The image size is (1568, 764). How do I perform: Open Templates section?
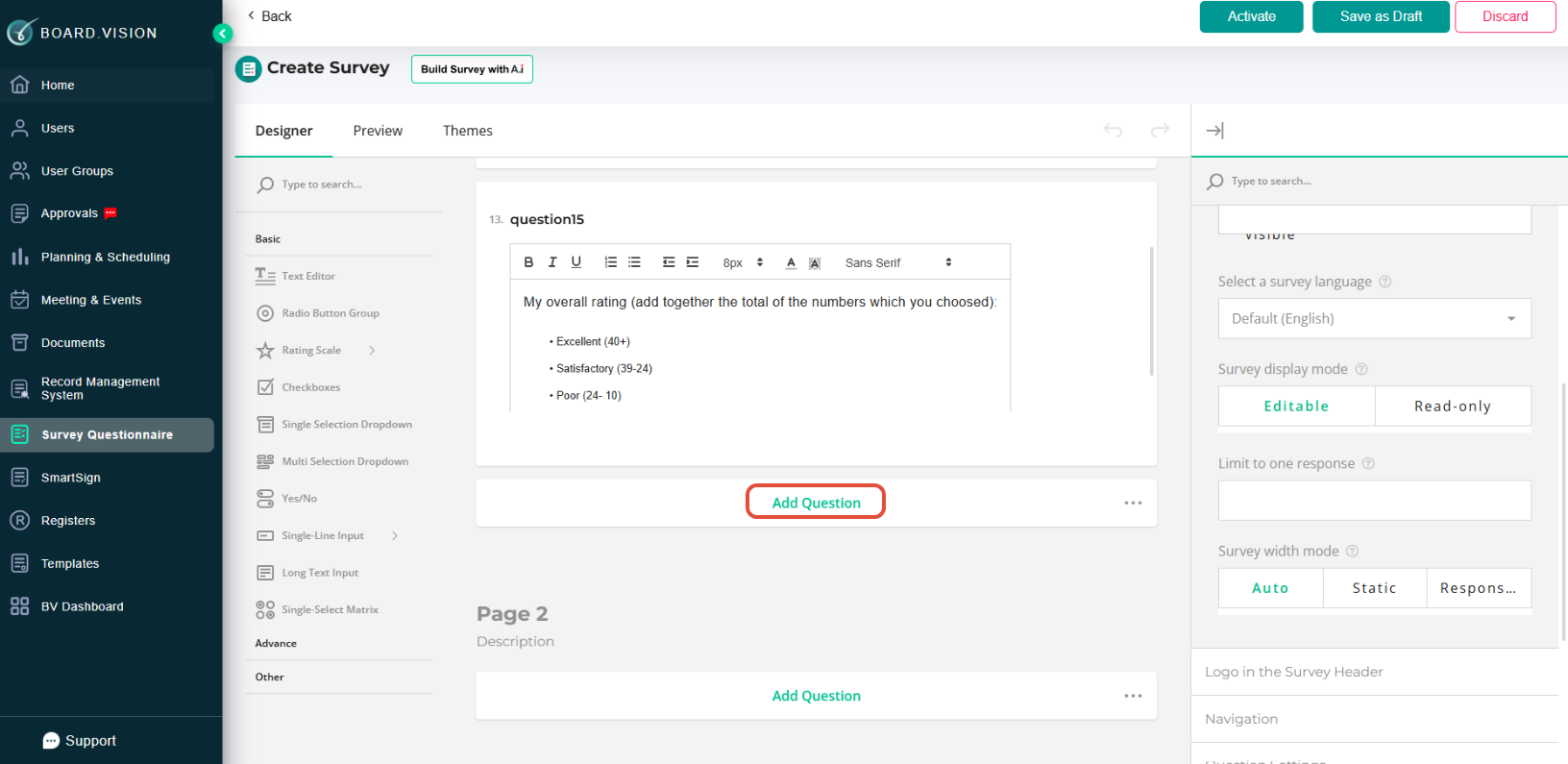[107, 564]
